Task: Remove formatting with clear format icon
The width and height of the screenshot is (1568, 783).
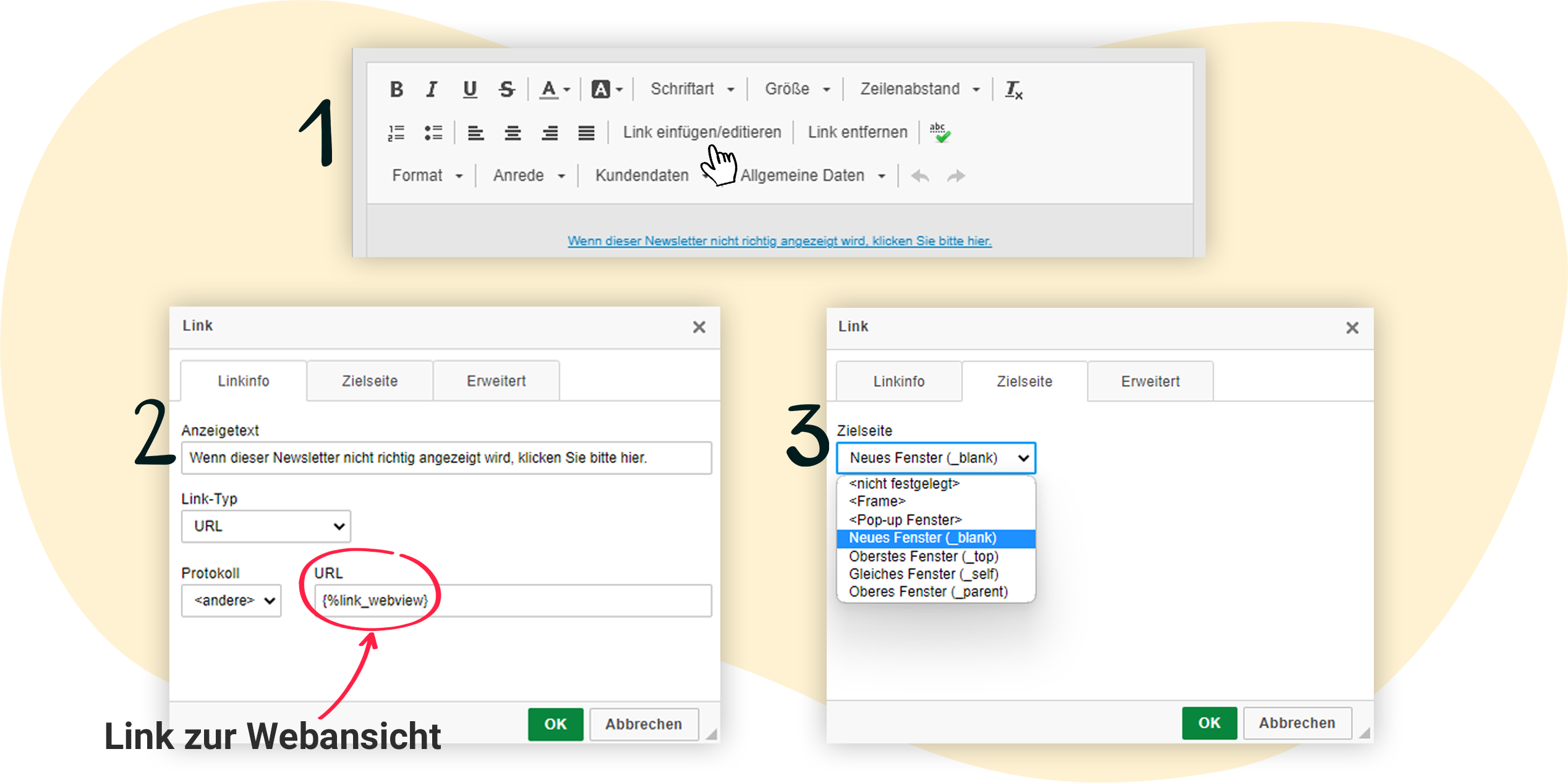Action: pos(1013,90)
